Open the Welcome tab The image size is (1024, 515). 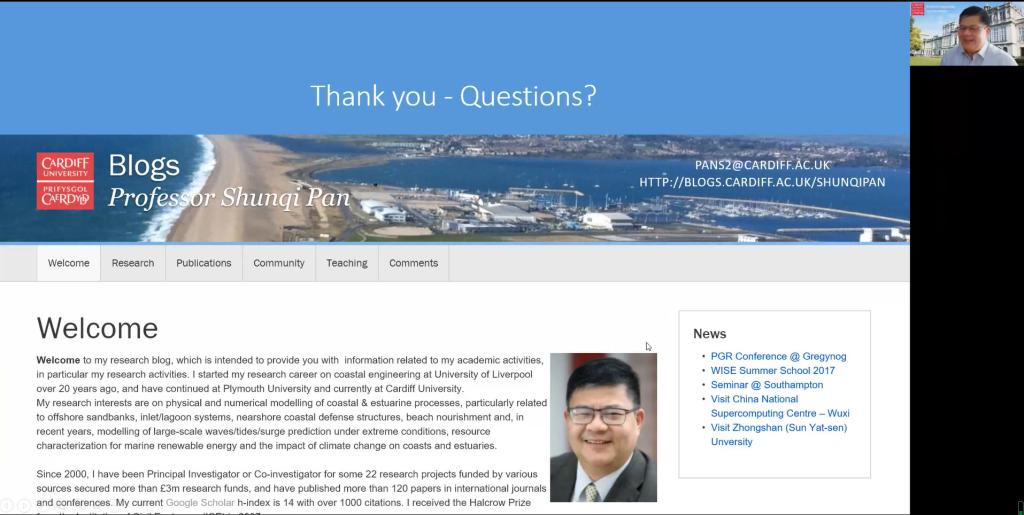point(69,263)
